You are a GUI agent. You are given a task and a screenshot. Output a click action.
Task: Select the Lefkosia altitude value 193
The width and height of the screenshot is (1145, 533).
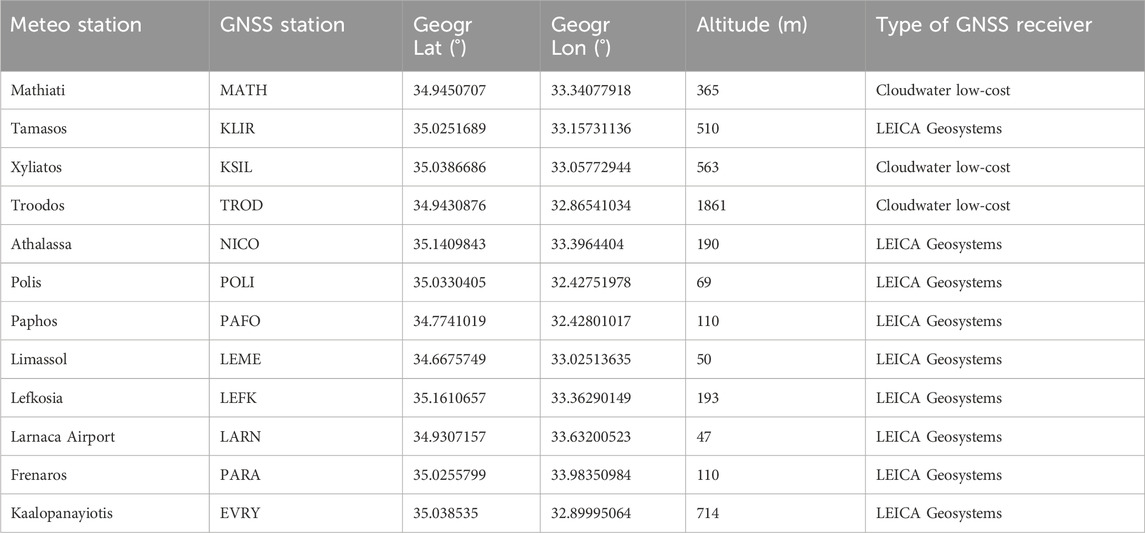pyautogui.click(x=708, y=398)
